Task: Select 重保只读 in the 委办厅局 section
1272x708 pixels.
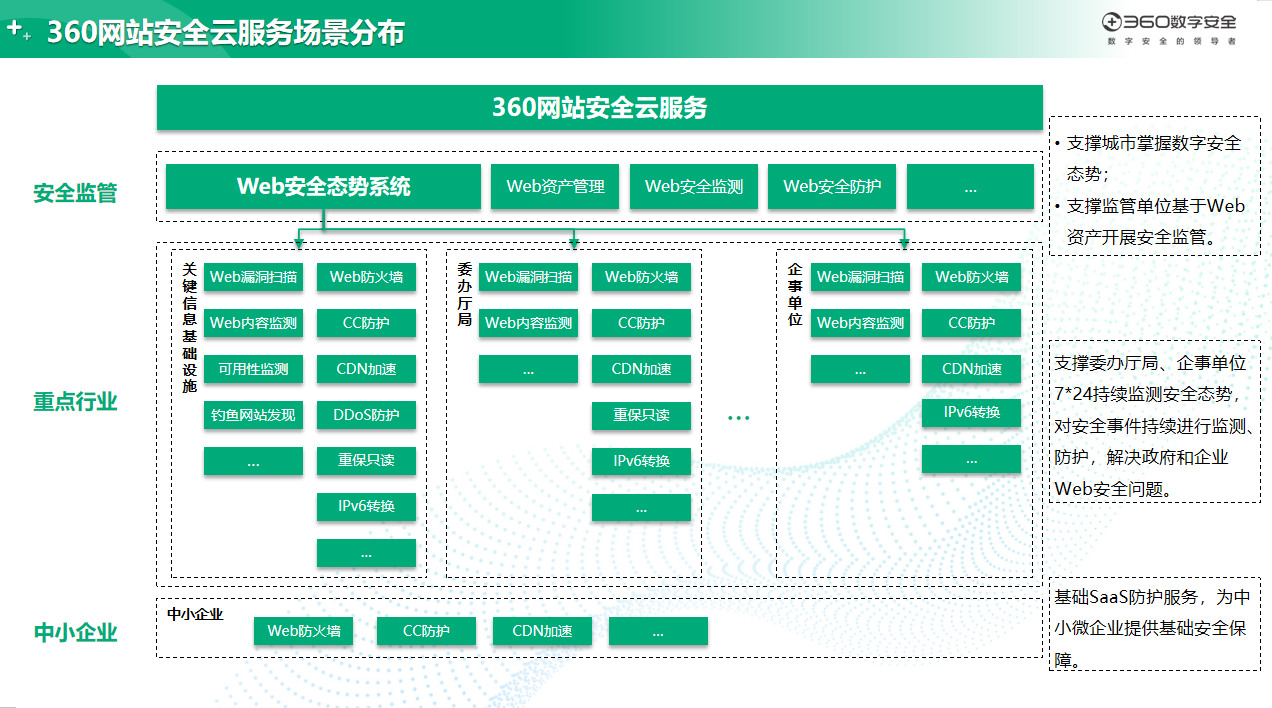Action: click(x=641, y=415)
